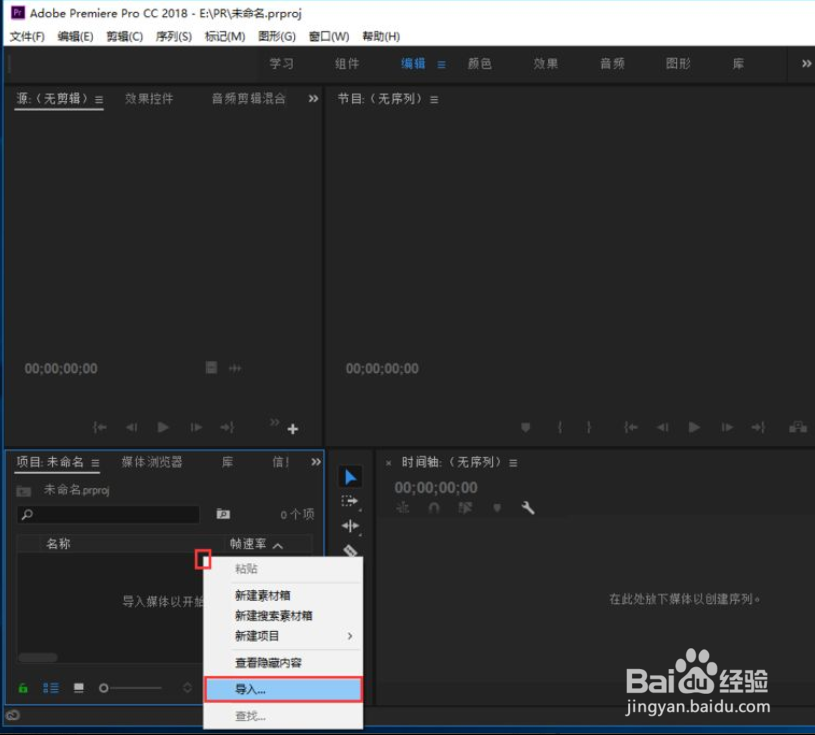Expand source monitor transport overflow chevron
The height and width of the screenshot is (735, 815).
point(274,422)
